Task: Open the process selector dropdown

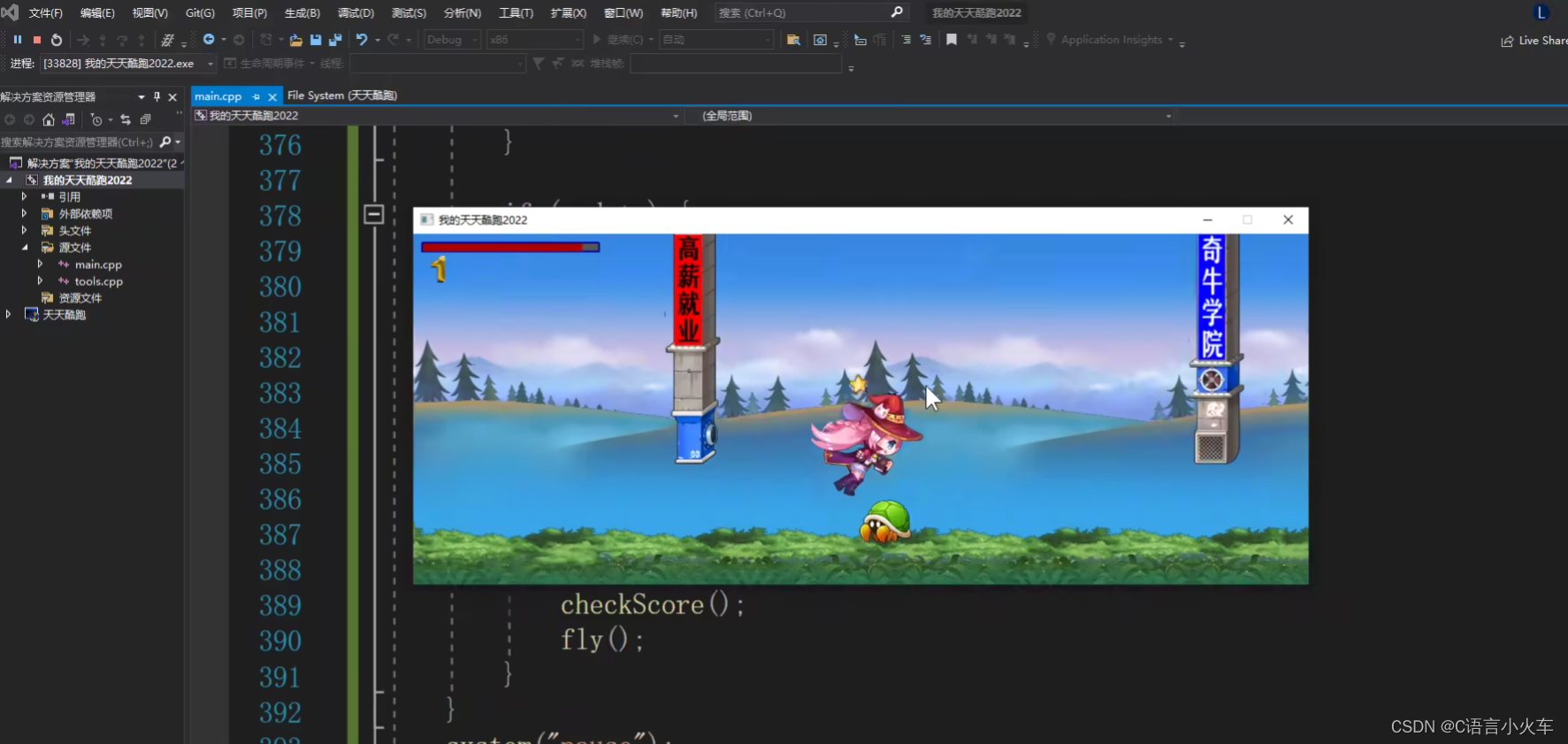Action: (x=128, y=64)
